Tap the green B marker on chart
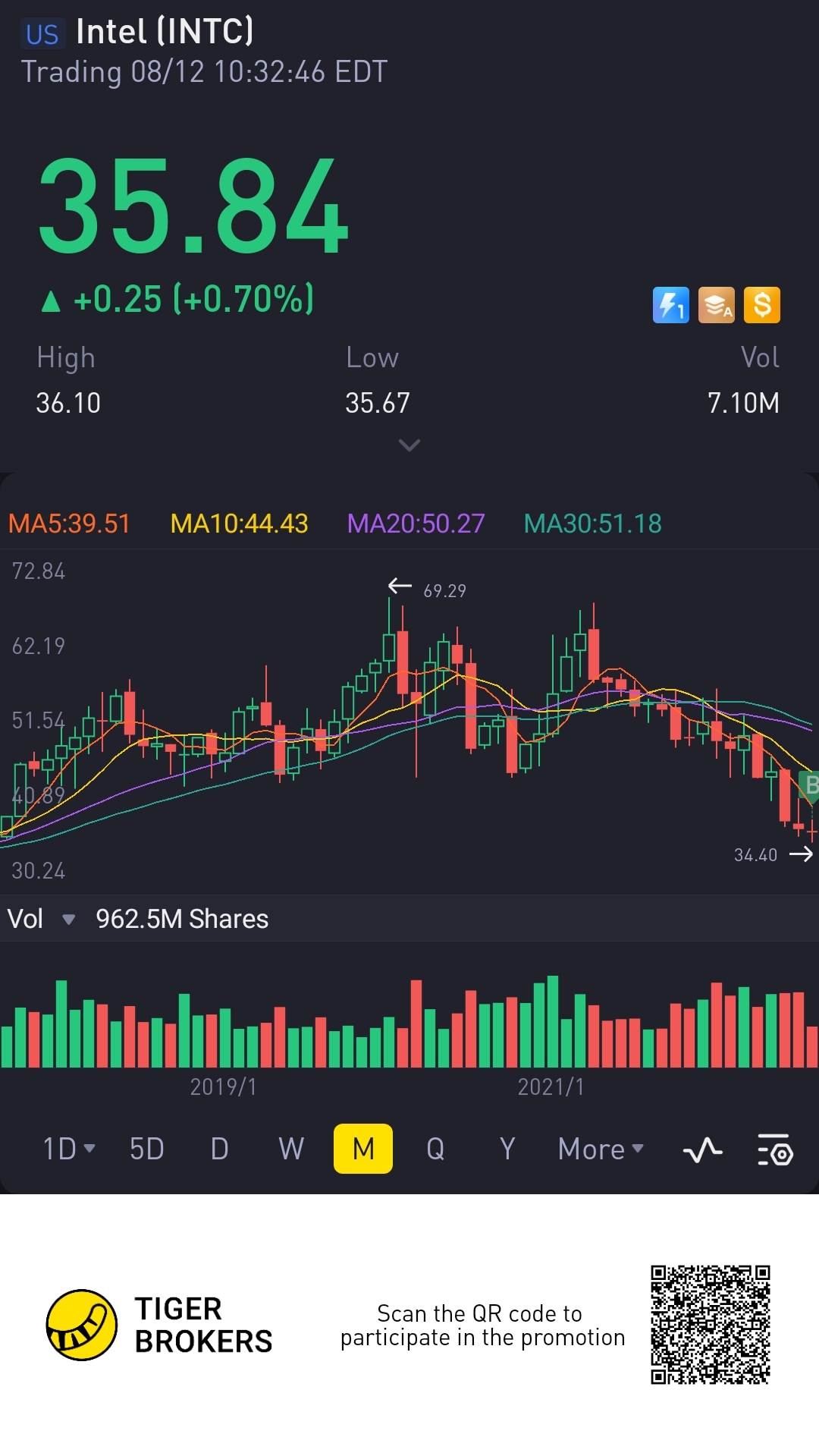Viewport: 819px width, 1456px height. (x=810, y=786)
